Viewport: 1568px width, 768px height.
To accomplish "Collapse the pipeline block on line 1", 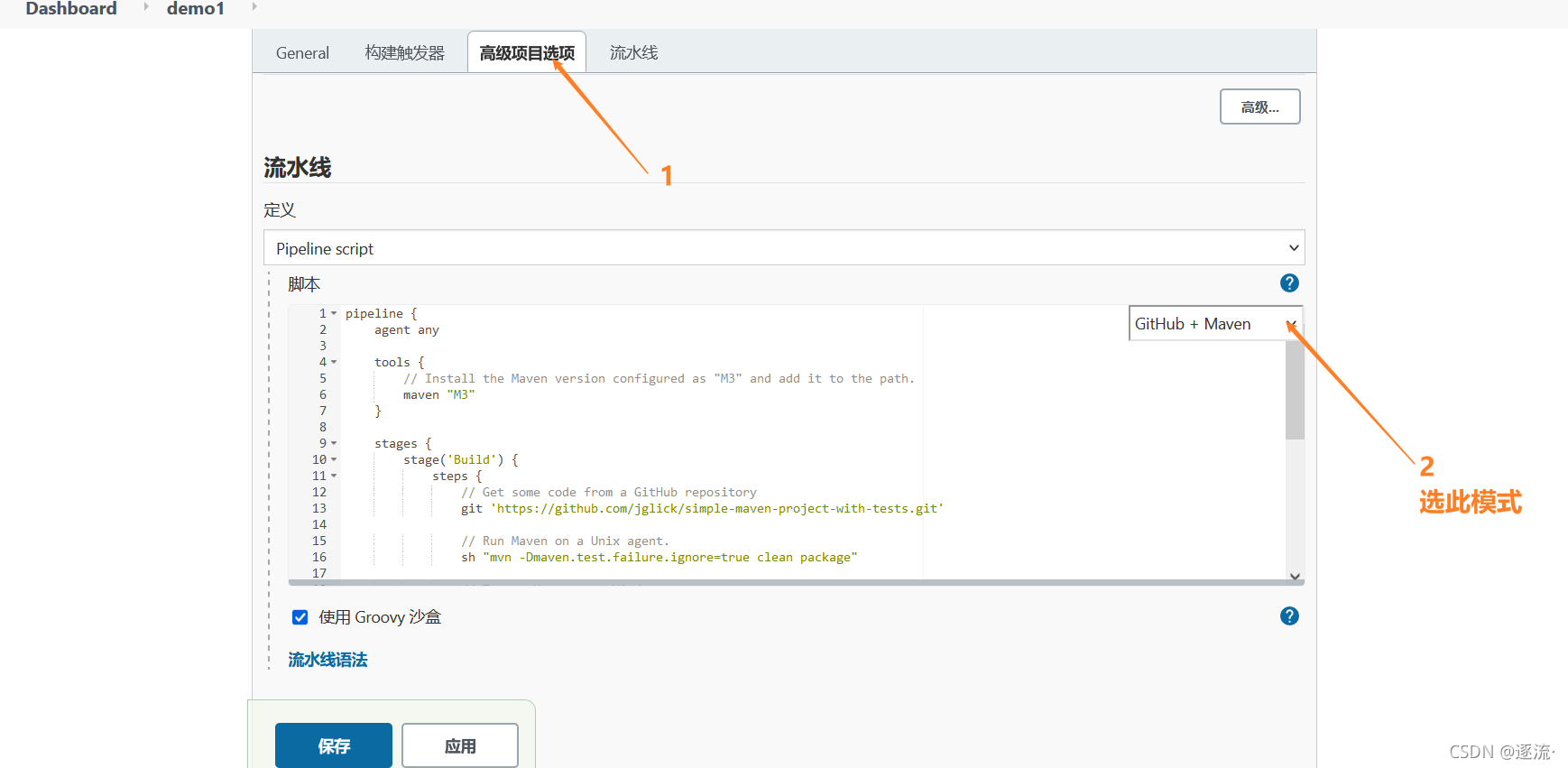I will (x=334, y=314).
